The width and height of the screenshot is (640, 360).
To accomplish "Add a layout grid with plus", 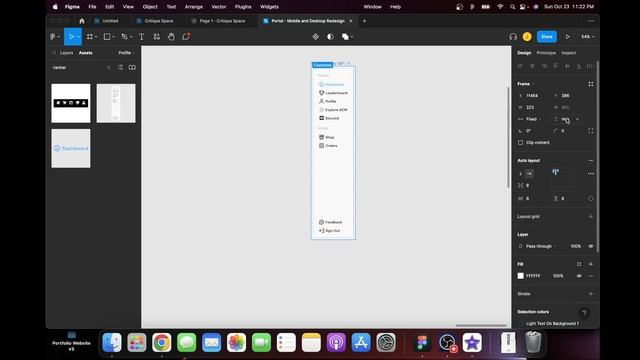I will (591, 216).
